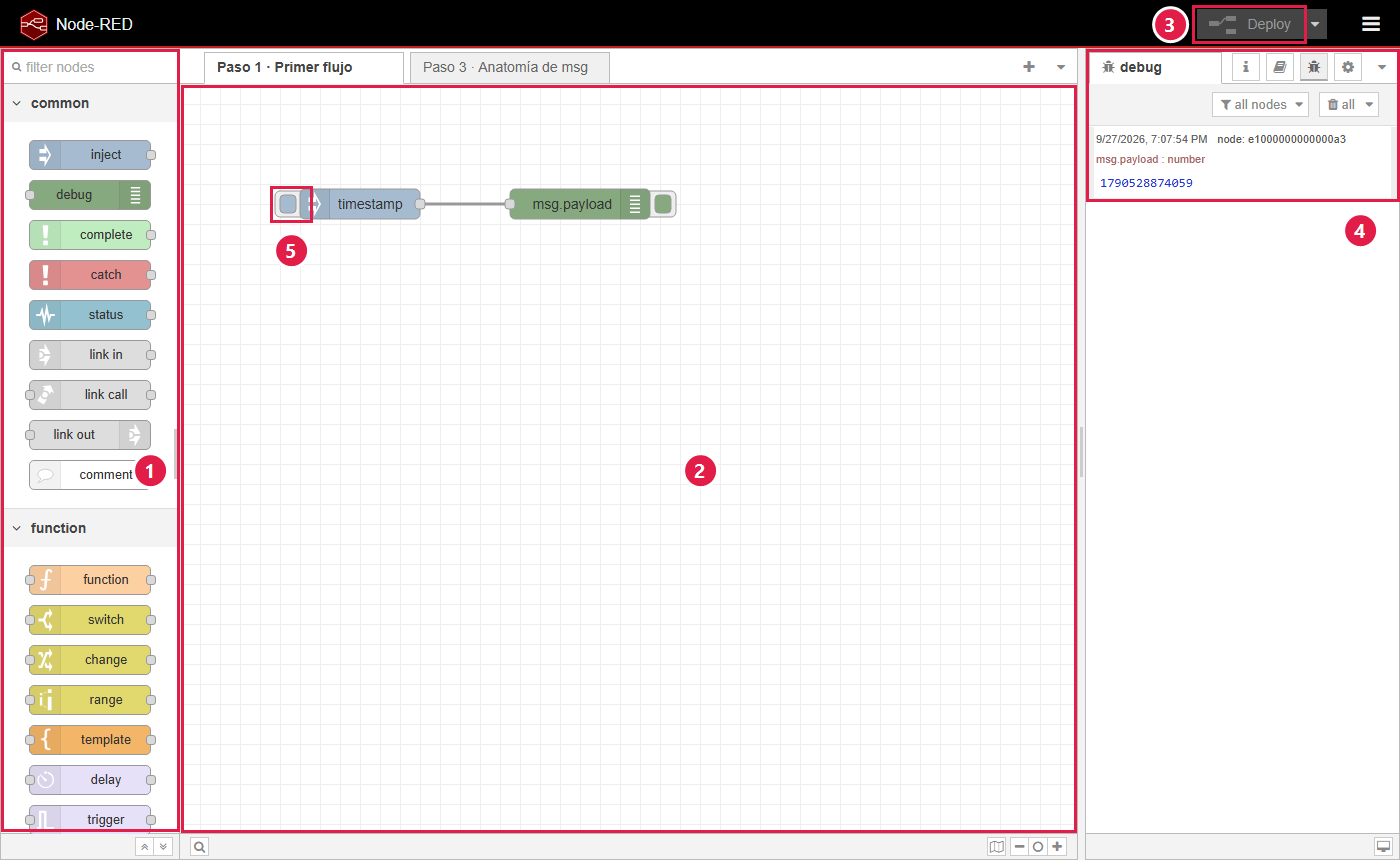Click the debug bug icon in sidebar
1400x860 pixels.
(x=1314, y=67)
